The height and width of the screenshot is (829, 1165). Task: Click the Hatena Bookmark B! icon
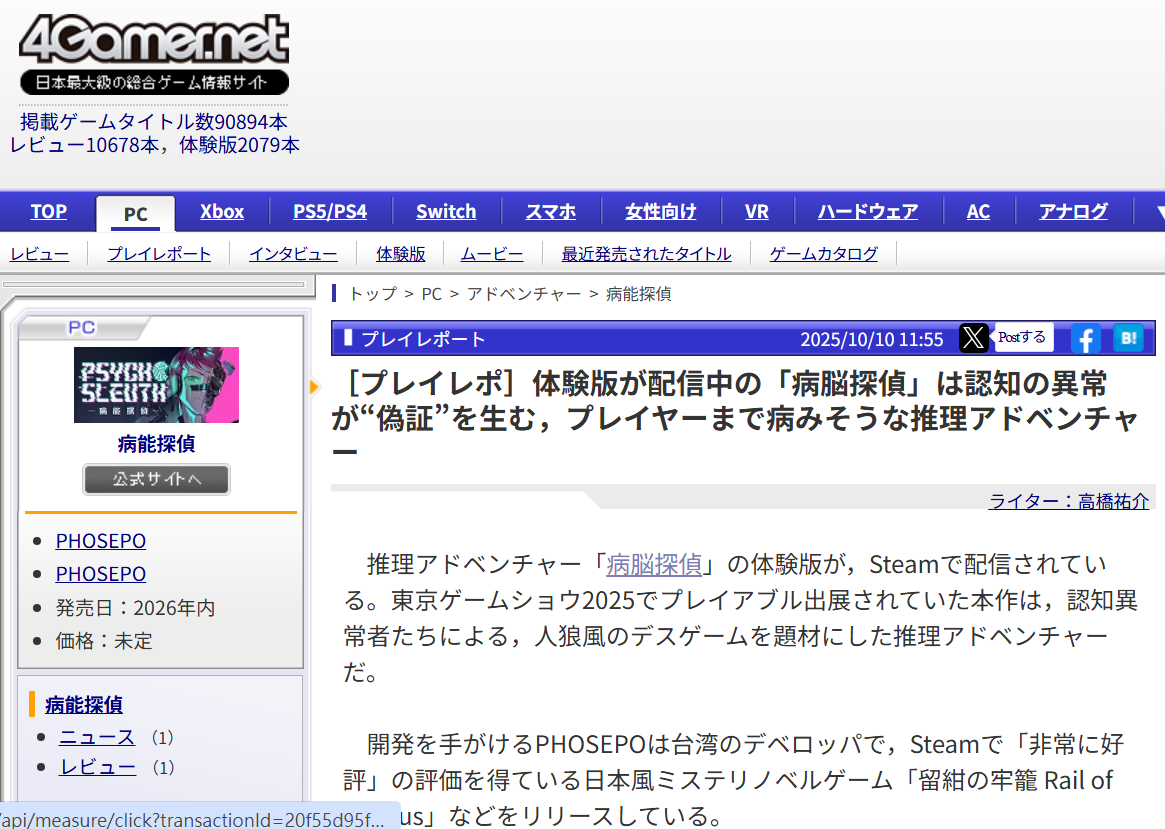(x=1128, y=339)
